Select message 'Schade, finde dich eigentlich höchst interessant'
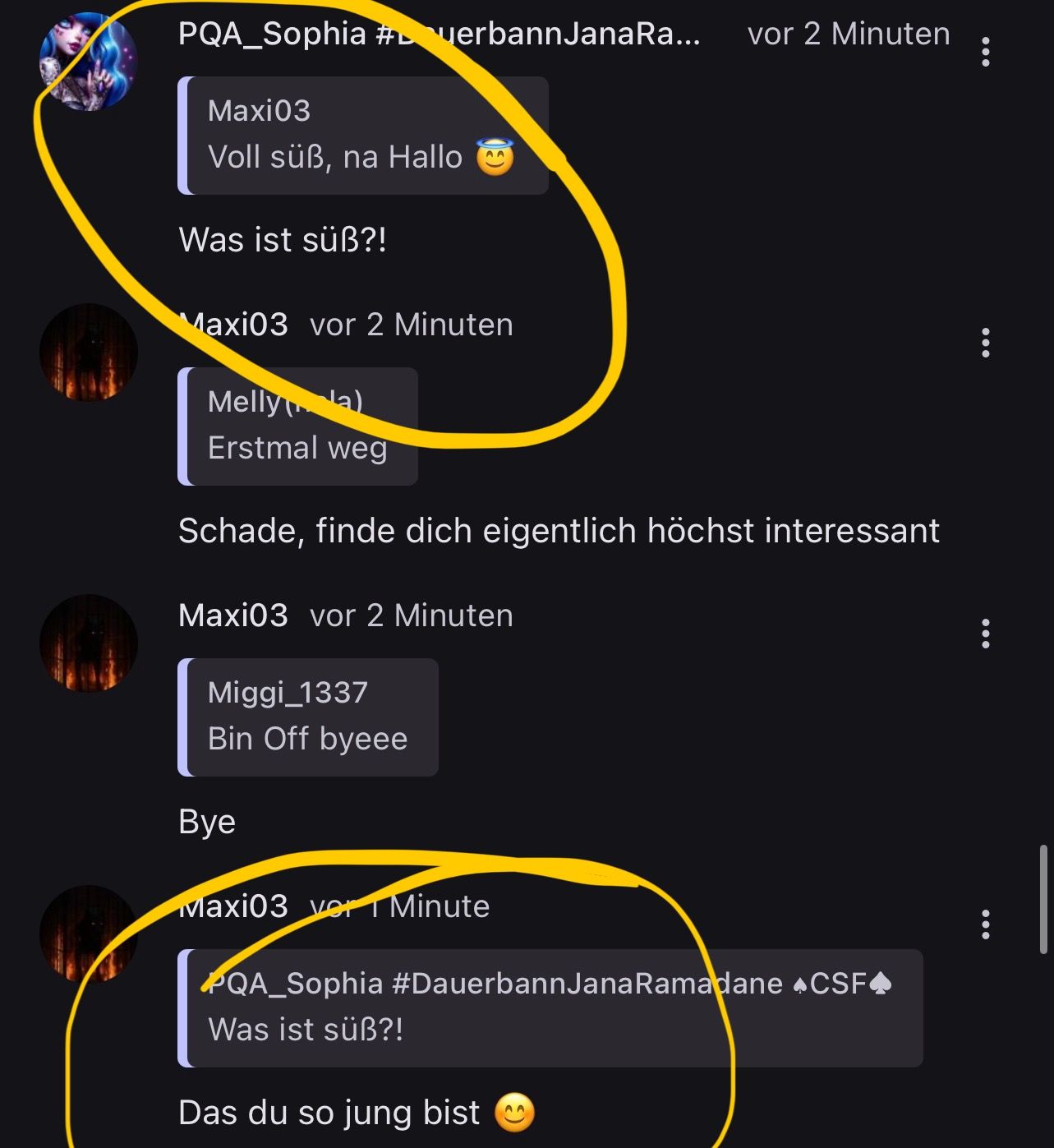Screen dimensions: 1054x1148 (559, 531)
